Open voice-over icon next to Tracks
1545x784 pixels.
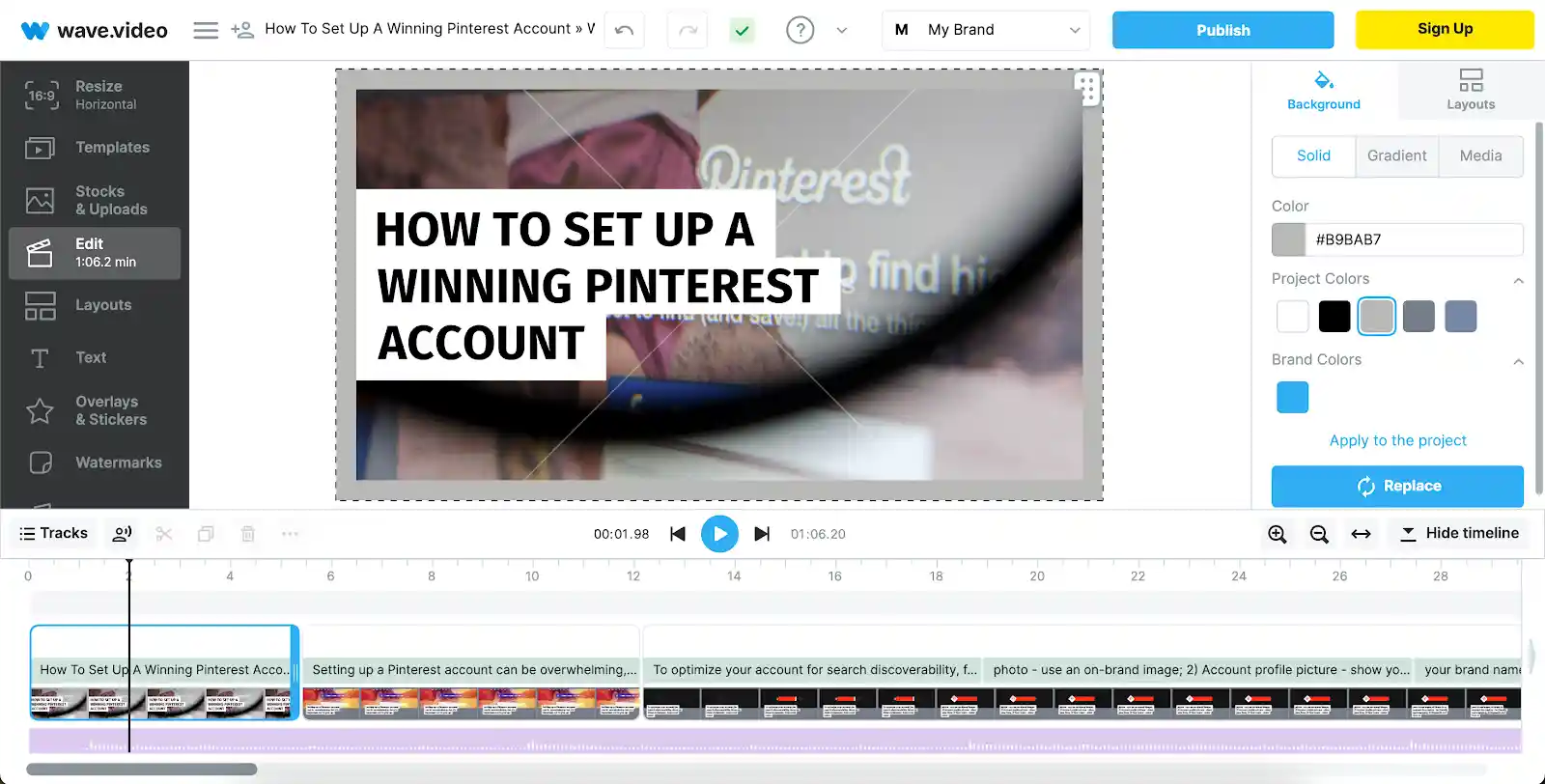tap(123, 534)
